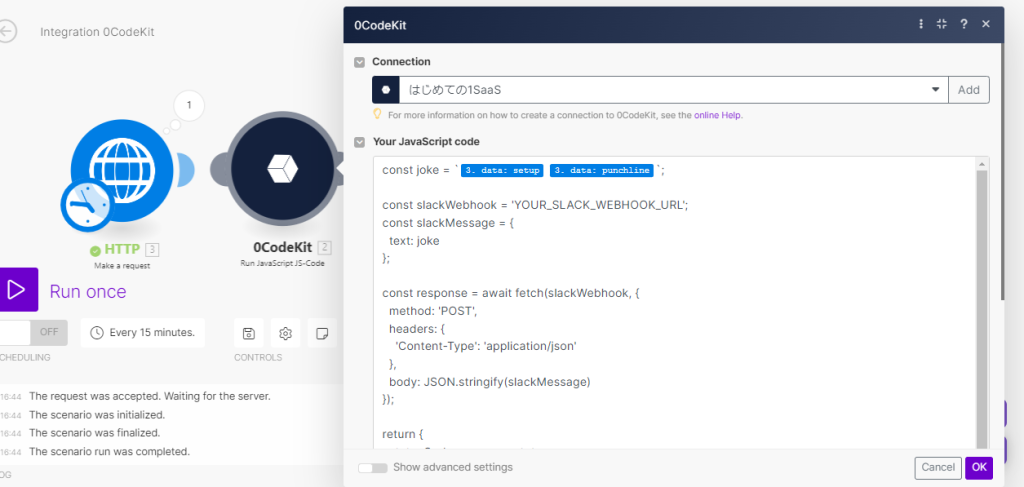Open the online Help link
The width and height of the screenshot is (1024, 487).
click(718, 116)
